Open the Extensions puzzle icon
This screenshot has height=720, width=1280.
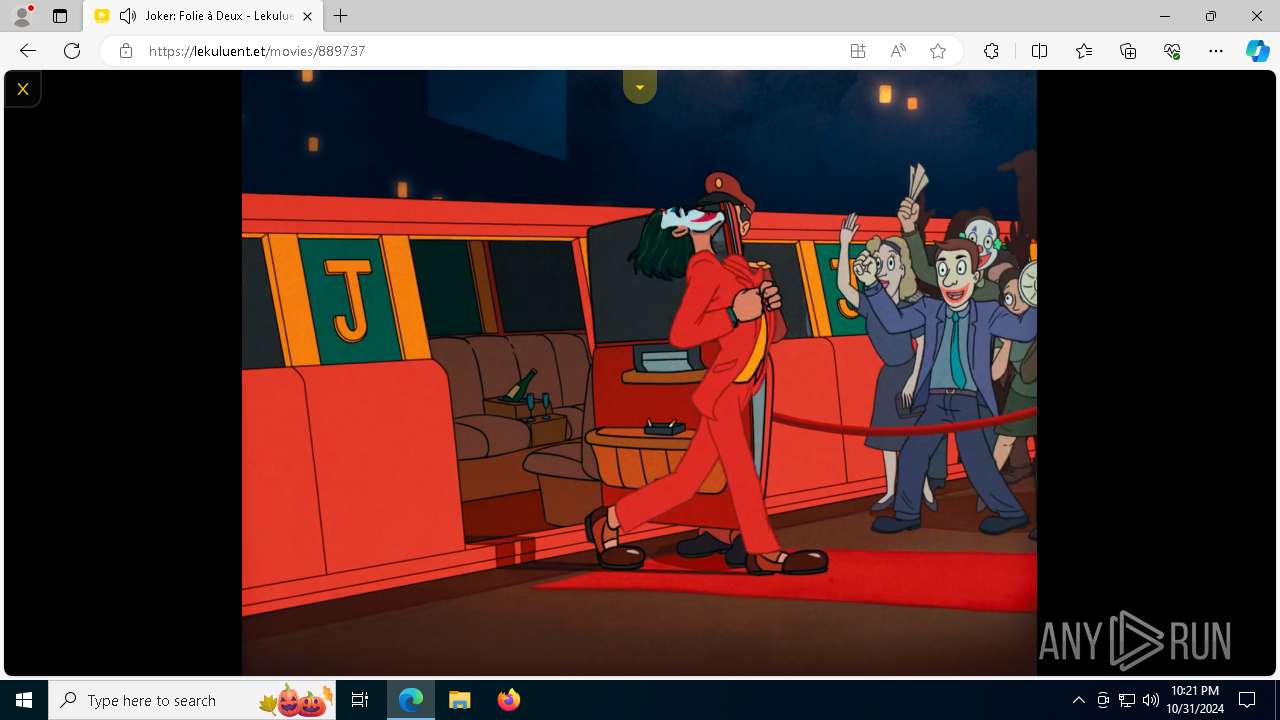pyautogui.click(x=991, y=51)
